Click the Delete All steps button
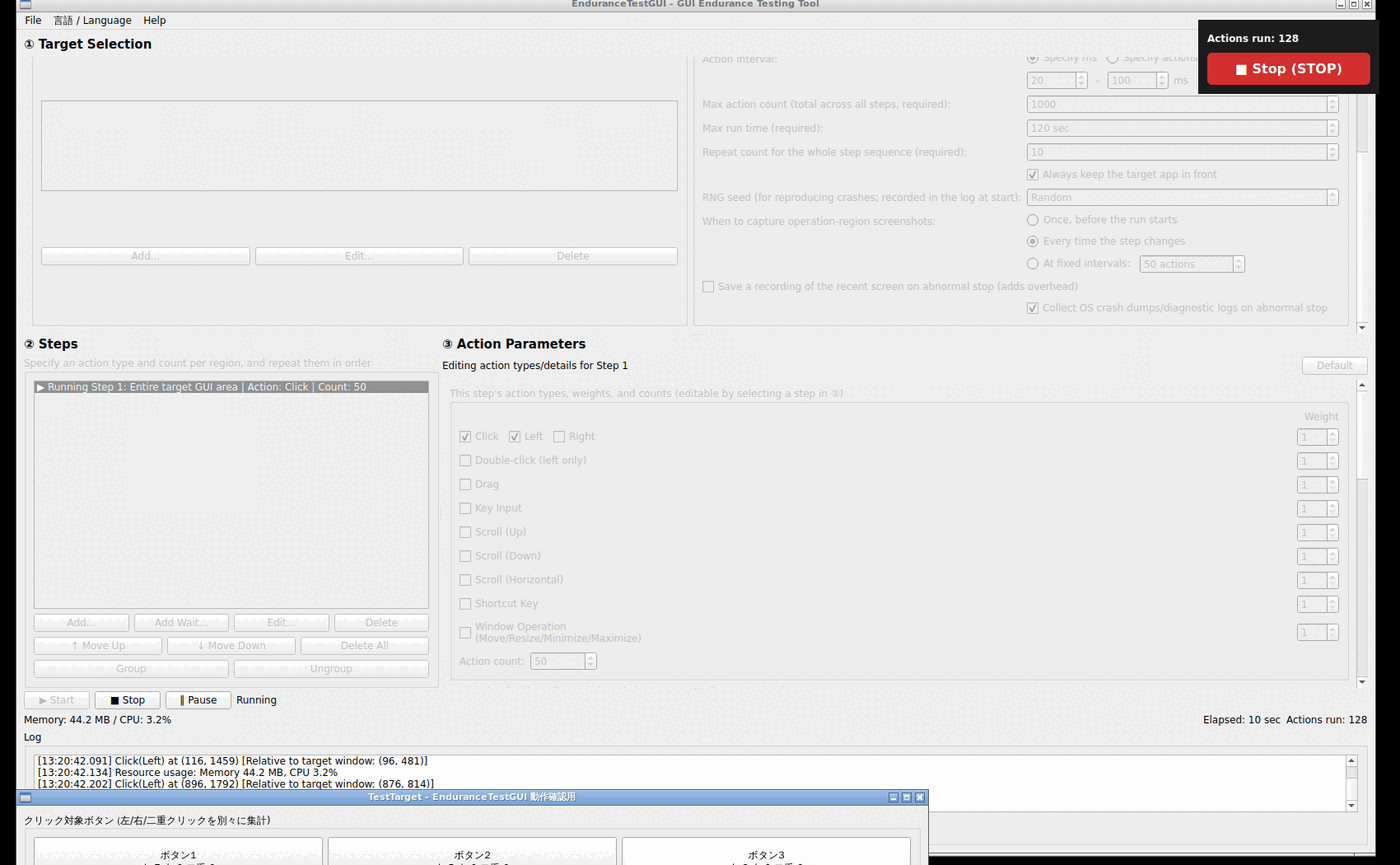 coord(364,646)
